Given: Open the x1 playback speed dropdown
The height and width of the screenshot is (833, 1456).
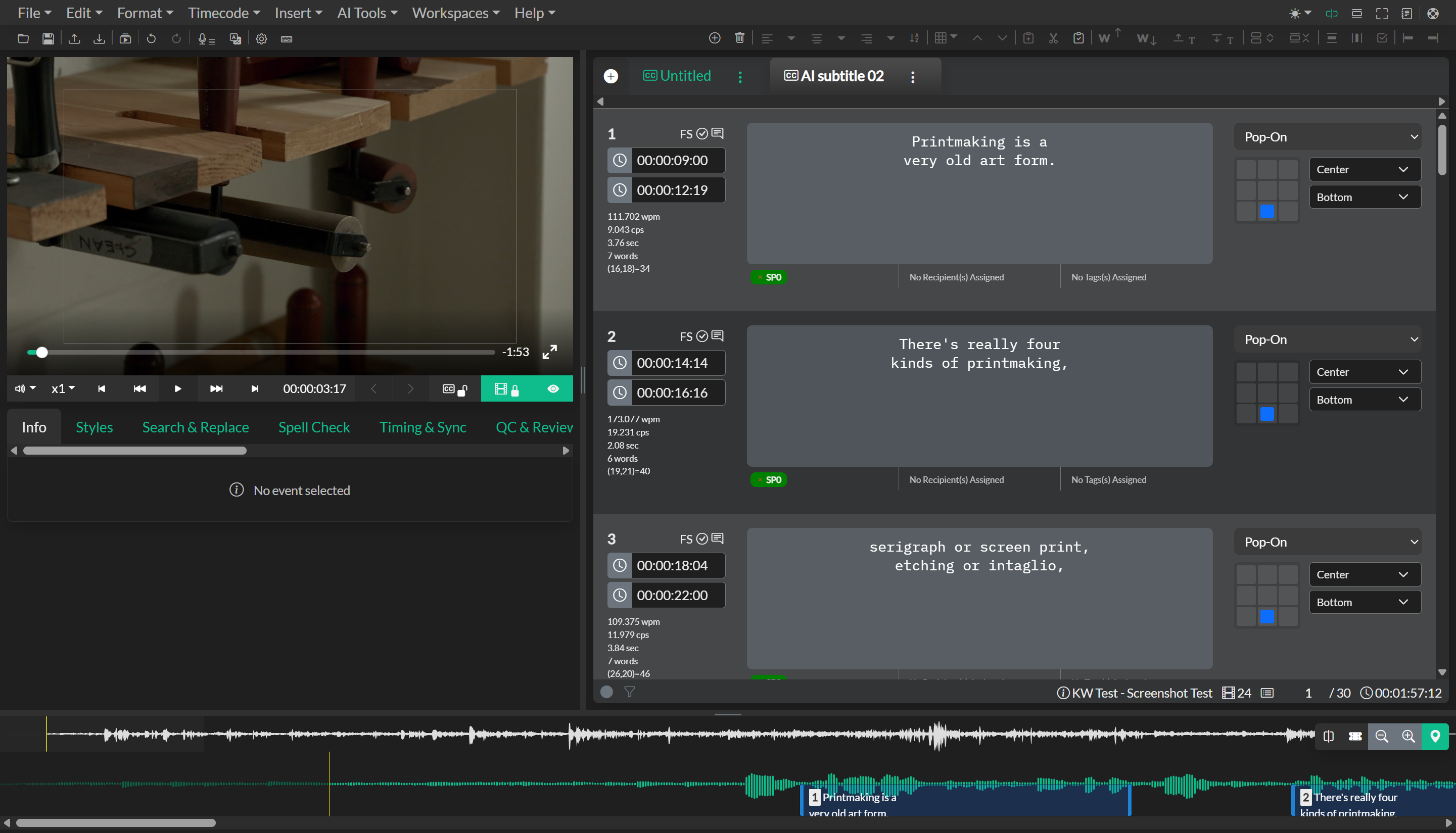Looking at the screenshot, I should 62,388.
